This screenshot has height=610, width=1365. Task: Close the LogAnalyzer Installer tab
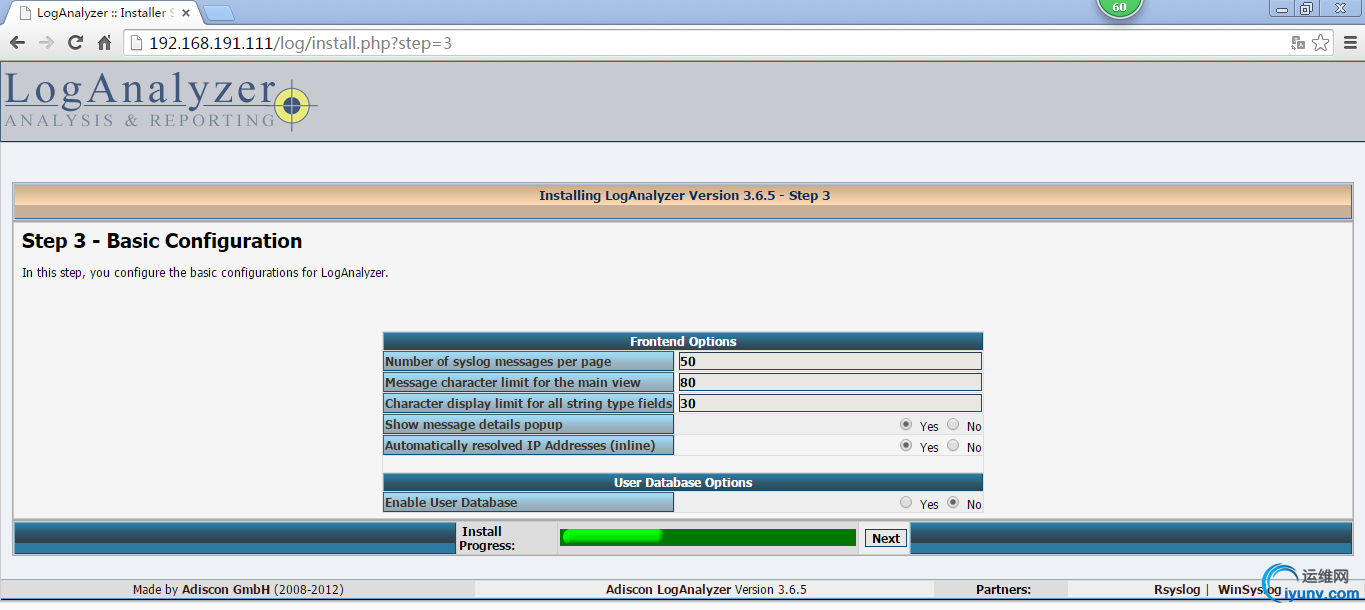(186, 13)
